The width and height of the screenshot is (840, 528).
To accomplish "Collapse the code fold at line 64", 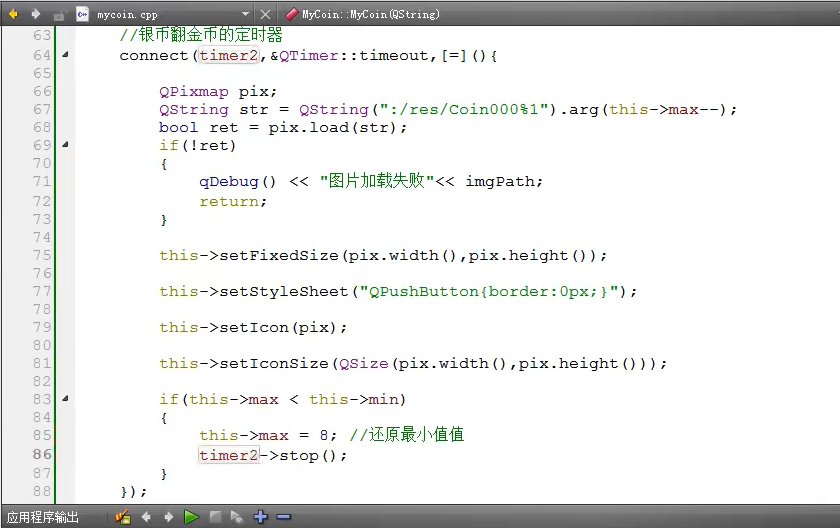I will pos(65,54).
